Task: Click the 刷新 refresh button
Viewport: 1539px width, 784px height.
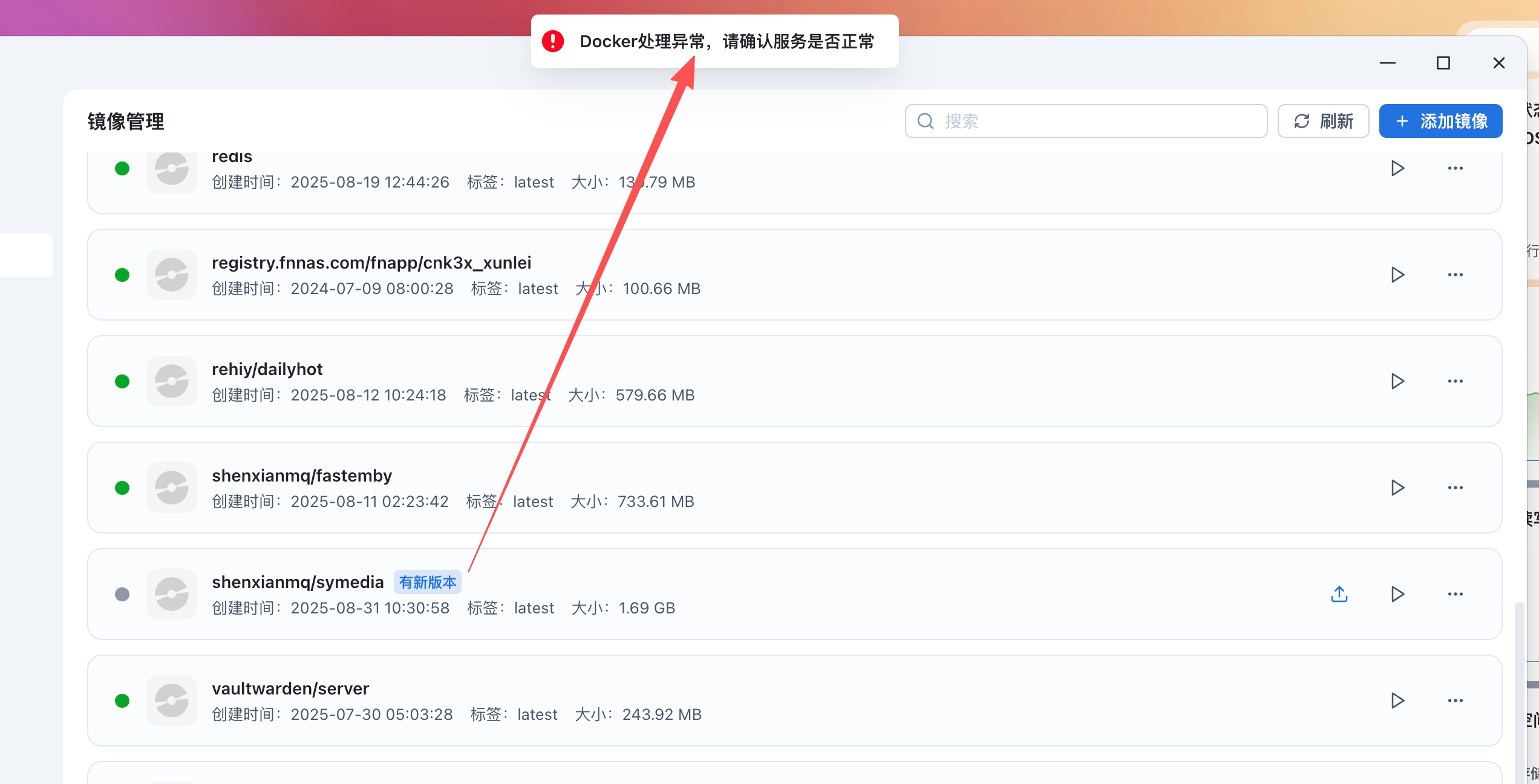Action: click(x=1323, y=121)
